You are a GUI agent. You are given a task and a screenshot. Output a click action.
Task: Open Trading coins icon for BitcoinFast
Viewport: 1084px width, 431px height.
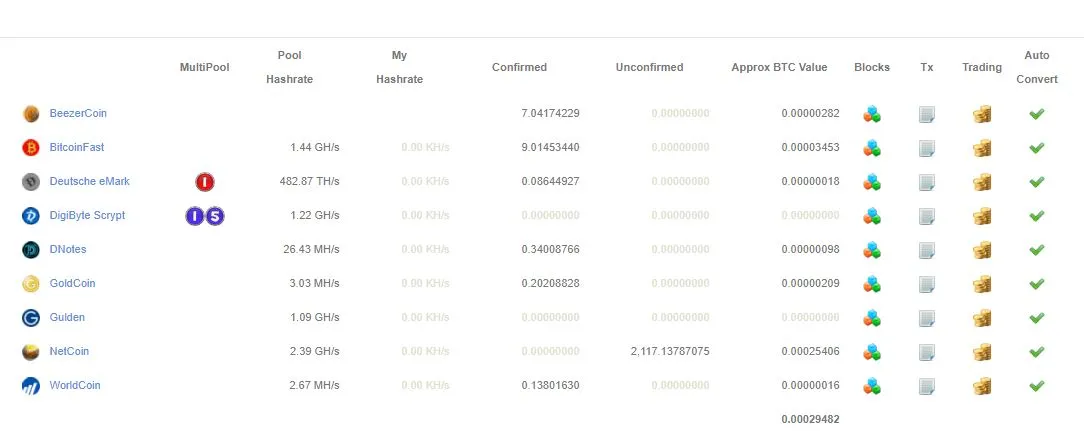(982, 147)
